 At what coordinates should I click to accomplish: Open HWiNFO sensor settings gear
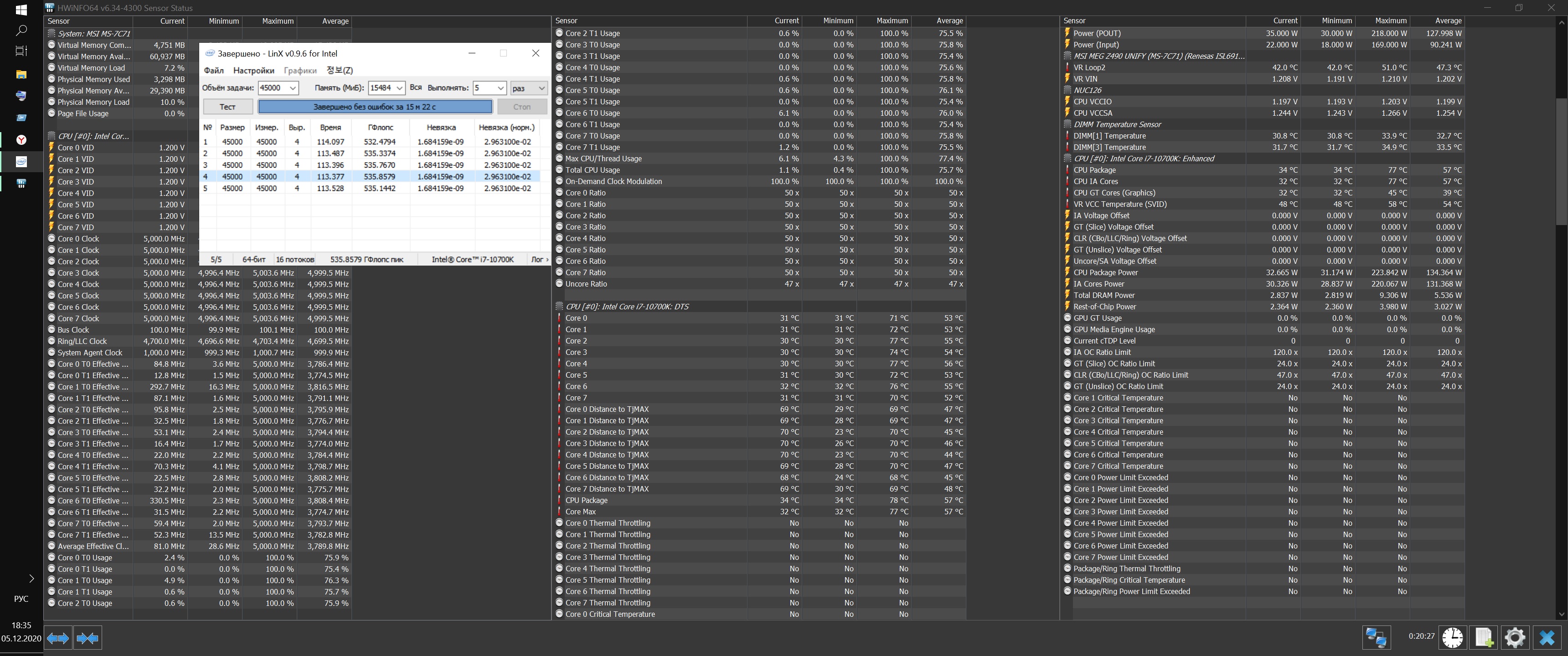(x=1514, y=637)
